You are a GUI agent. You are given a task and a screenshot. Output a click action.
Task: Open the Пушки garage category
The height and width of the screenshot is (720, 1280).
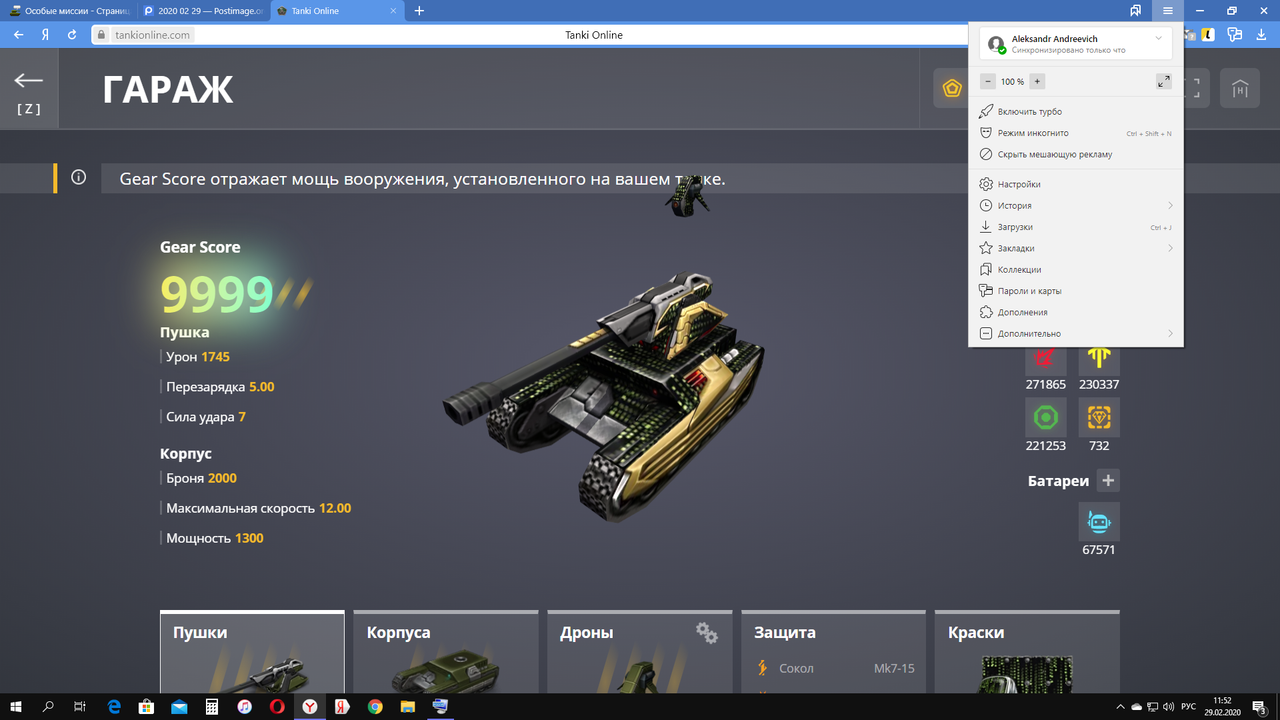252,651
